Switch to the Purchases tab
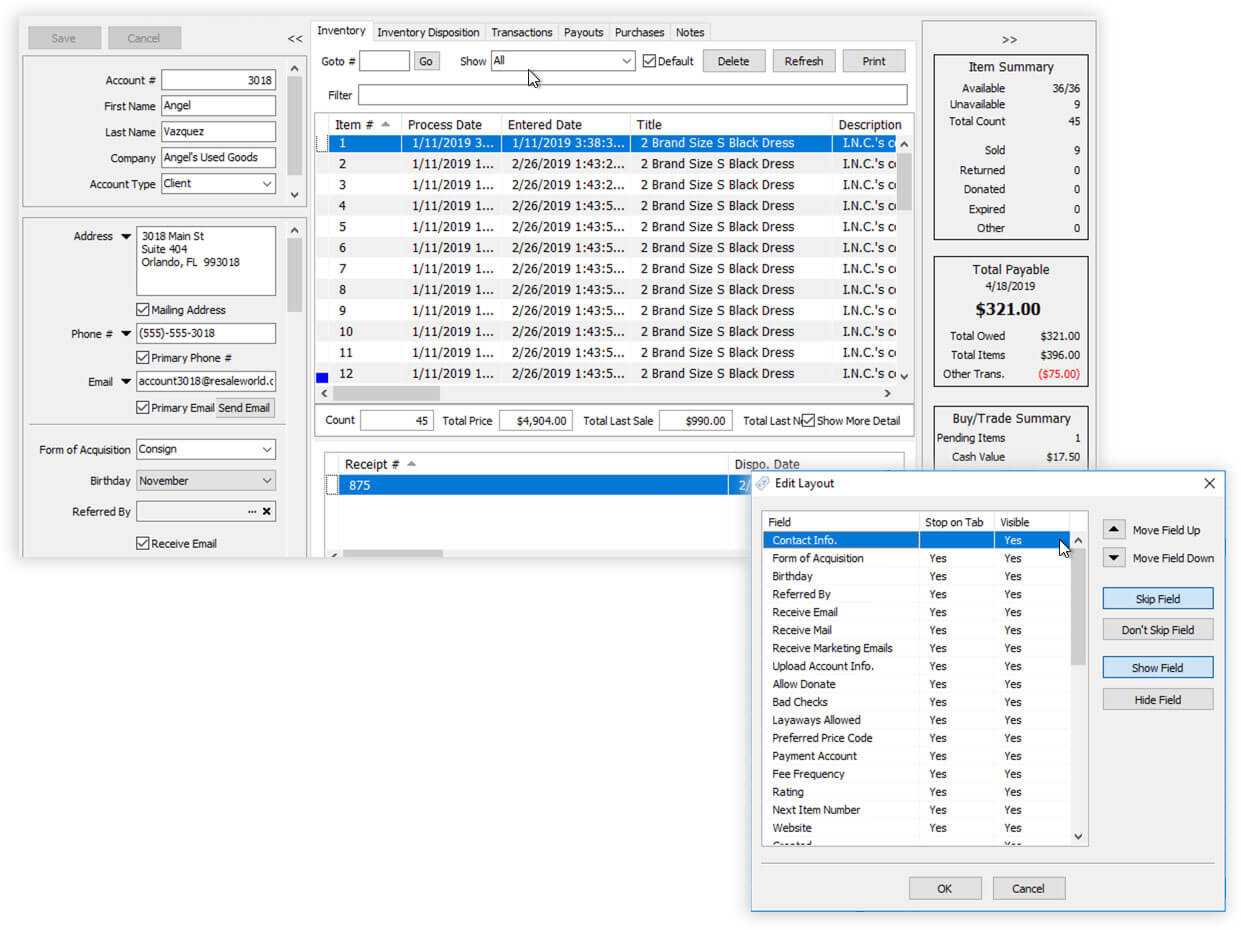 [x=639, y=33]
